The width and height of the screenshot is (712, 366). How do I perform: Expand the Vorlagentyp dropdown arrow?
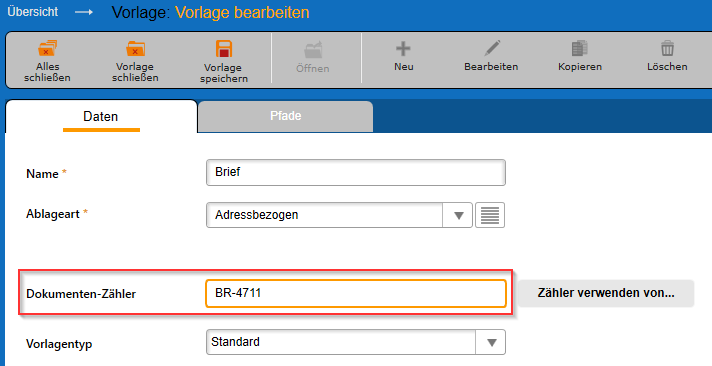(491, 342)
